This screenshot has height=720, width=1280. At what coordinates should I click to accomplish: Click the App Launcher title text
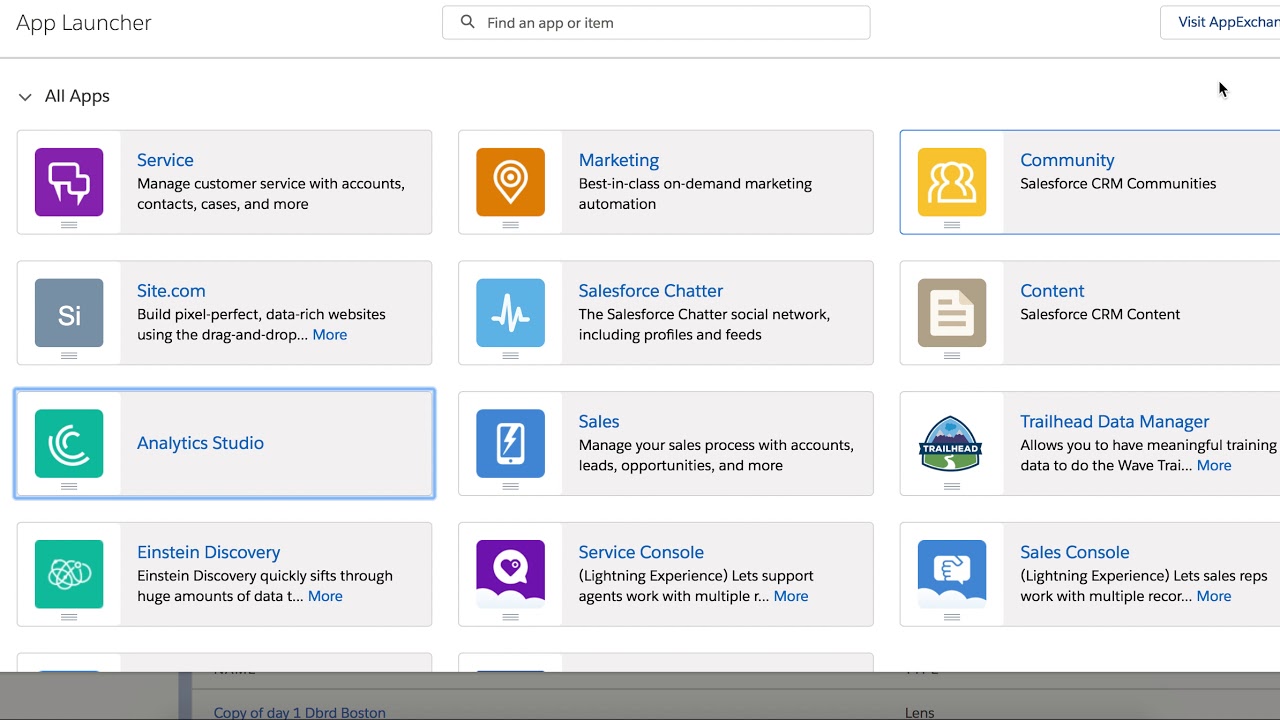click(84, 23)
